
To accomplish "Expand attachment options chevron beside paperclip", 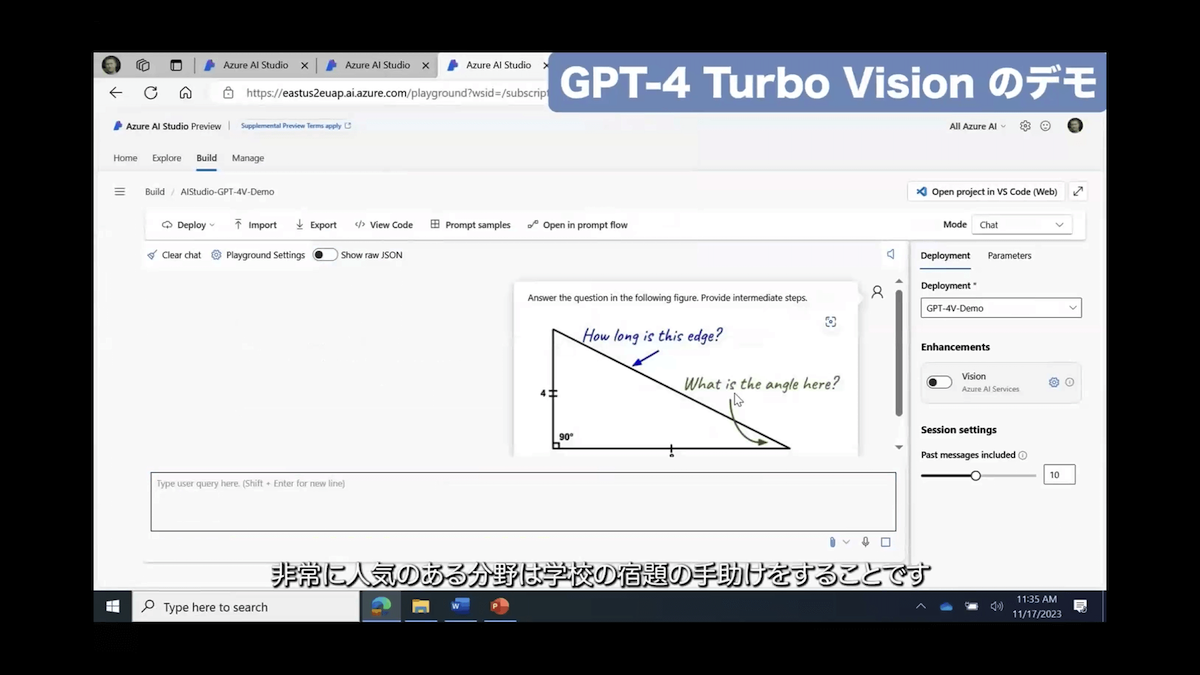I will click(846, 542).
